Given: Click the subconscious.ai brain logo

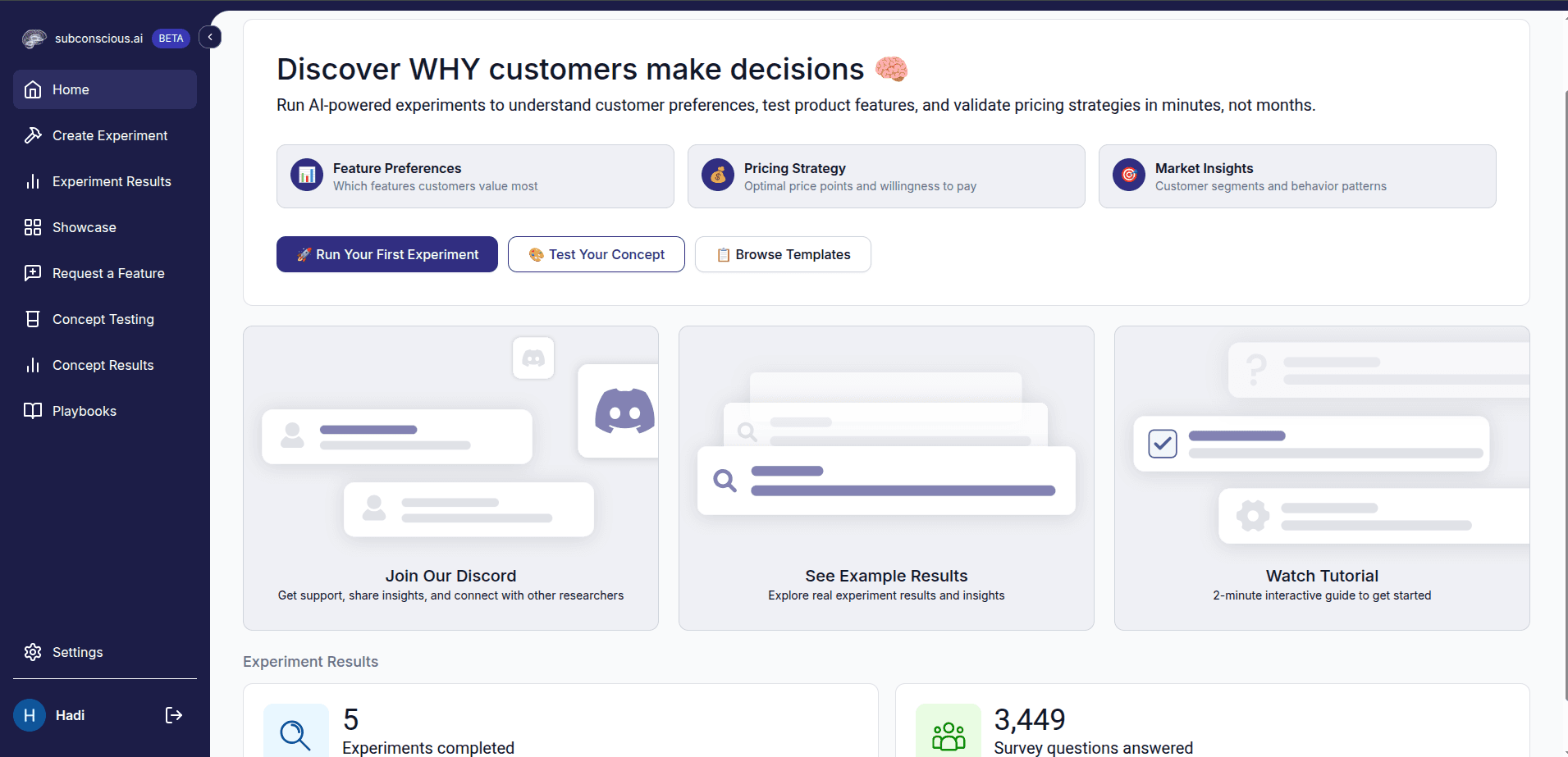Looking at the screenshot, I should point(34,39).
